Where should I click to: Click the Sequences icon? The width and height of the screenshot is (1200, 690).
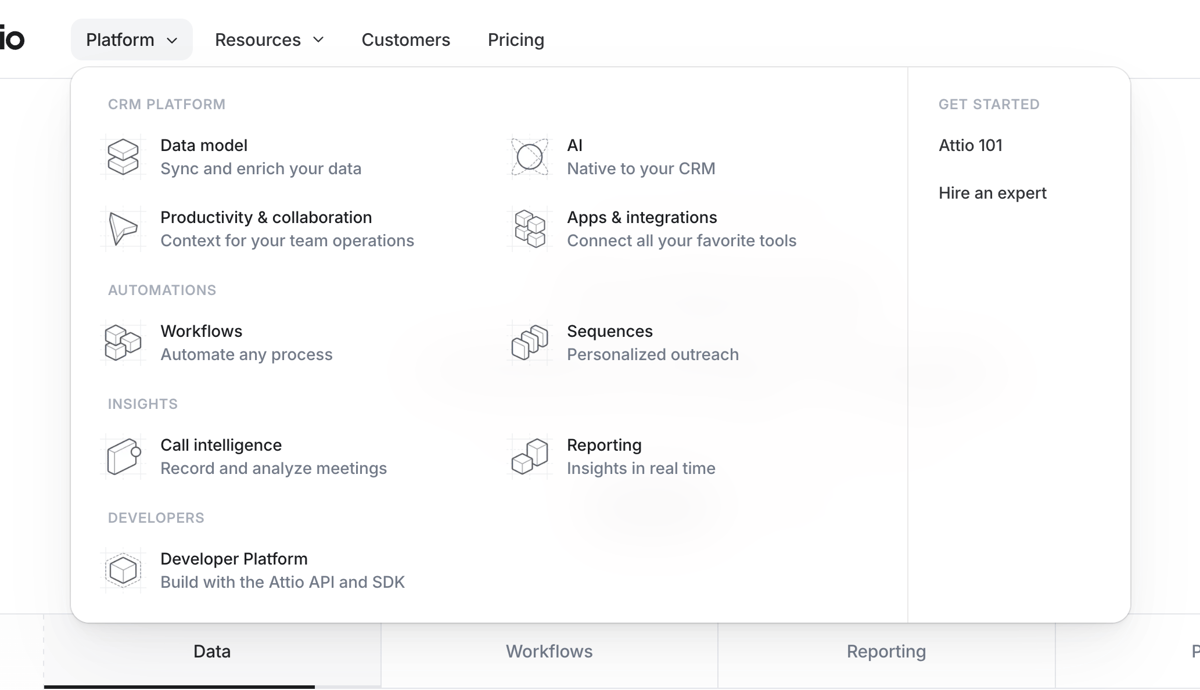[529, 342]
